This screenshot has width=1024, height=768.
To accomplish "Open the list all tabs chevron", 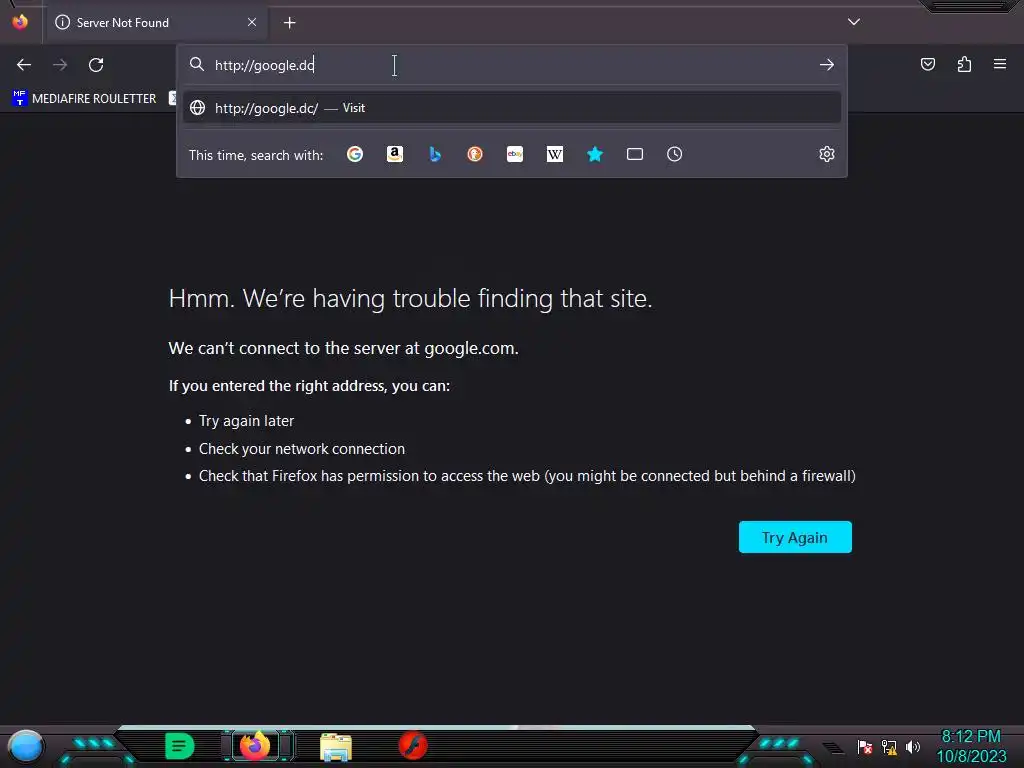I will [x=854, y=22].
